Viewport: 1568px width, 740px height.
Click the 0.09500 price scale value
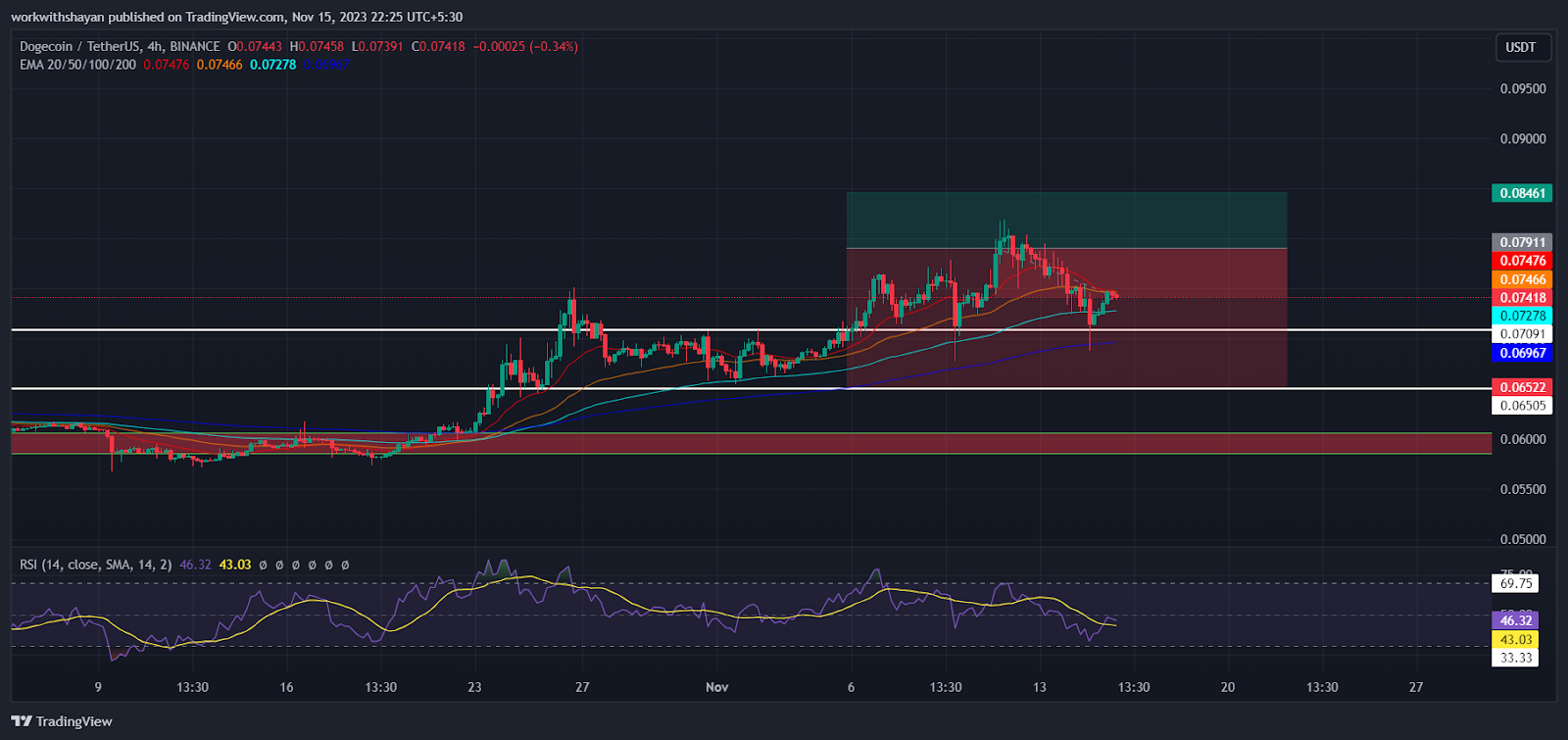pyautogui.click(x=1523, y=88)
